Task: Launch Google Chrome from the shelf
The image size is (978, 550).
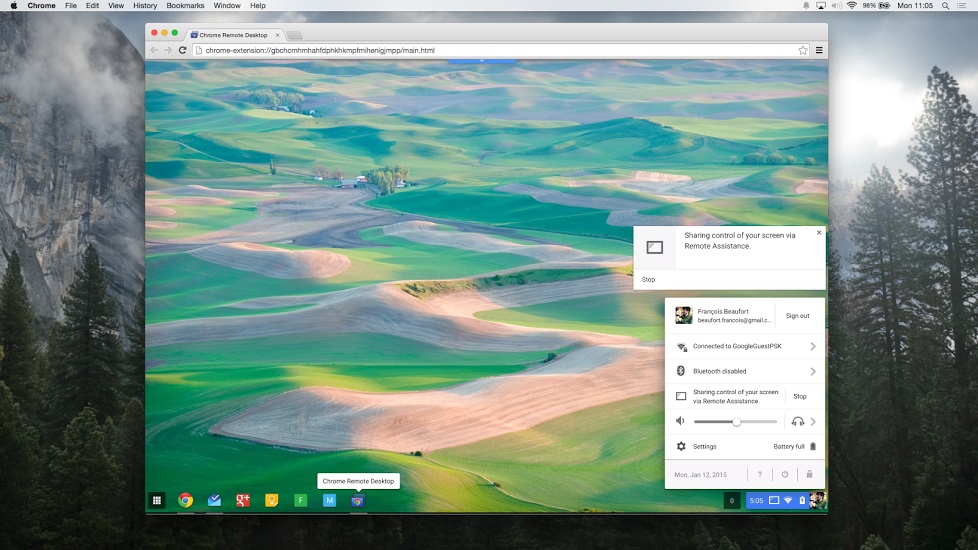Action: [x=185, y=500]
